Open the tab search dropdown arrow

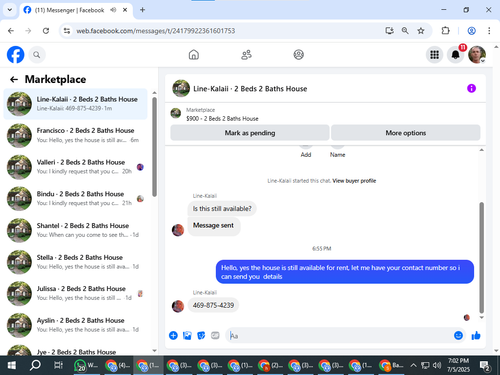click(x=10, y=10)
